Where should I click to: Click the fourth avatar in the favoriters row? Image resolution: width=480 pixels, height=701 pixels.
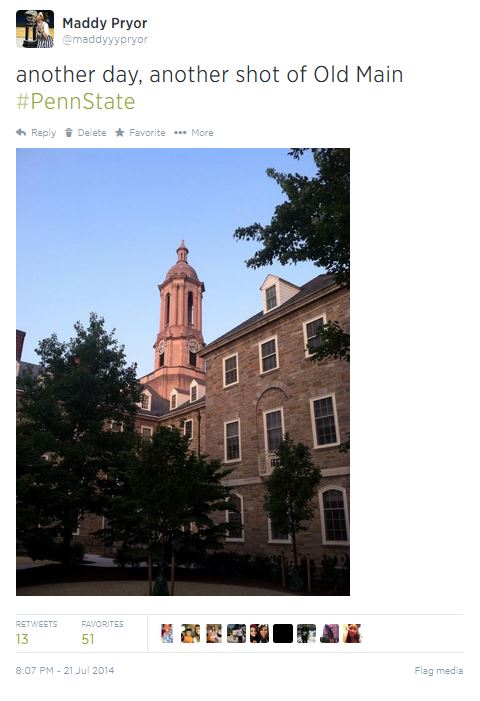[236, 633]
